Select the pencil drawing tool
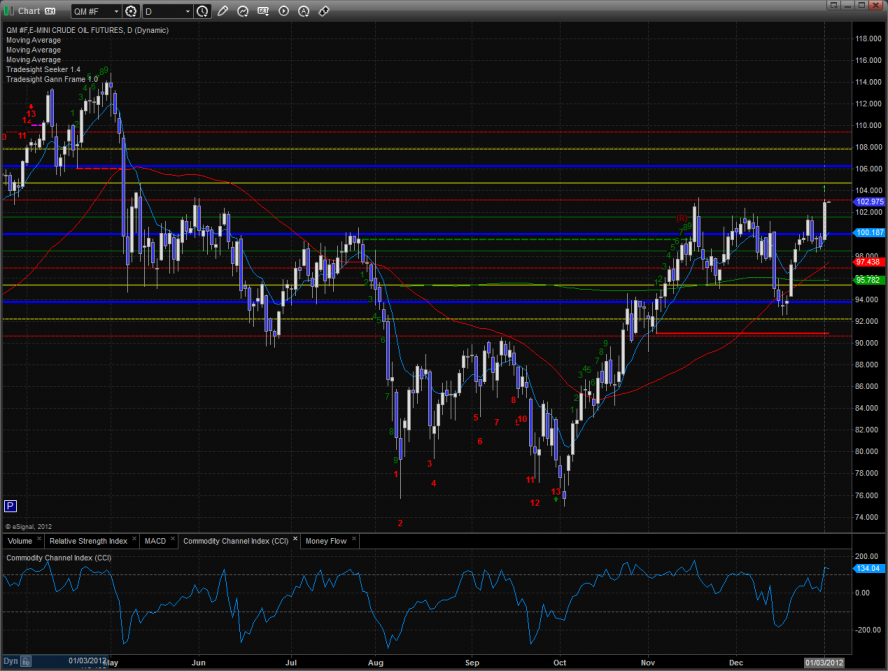 coord(222,11)
